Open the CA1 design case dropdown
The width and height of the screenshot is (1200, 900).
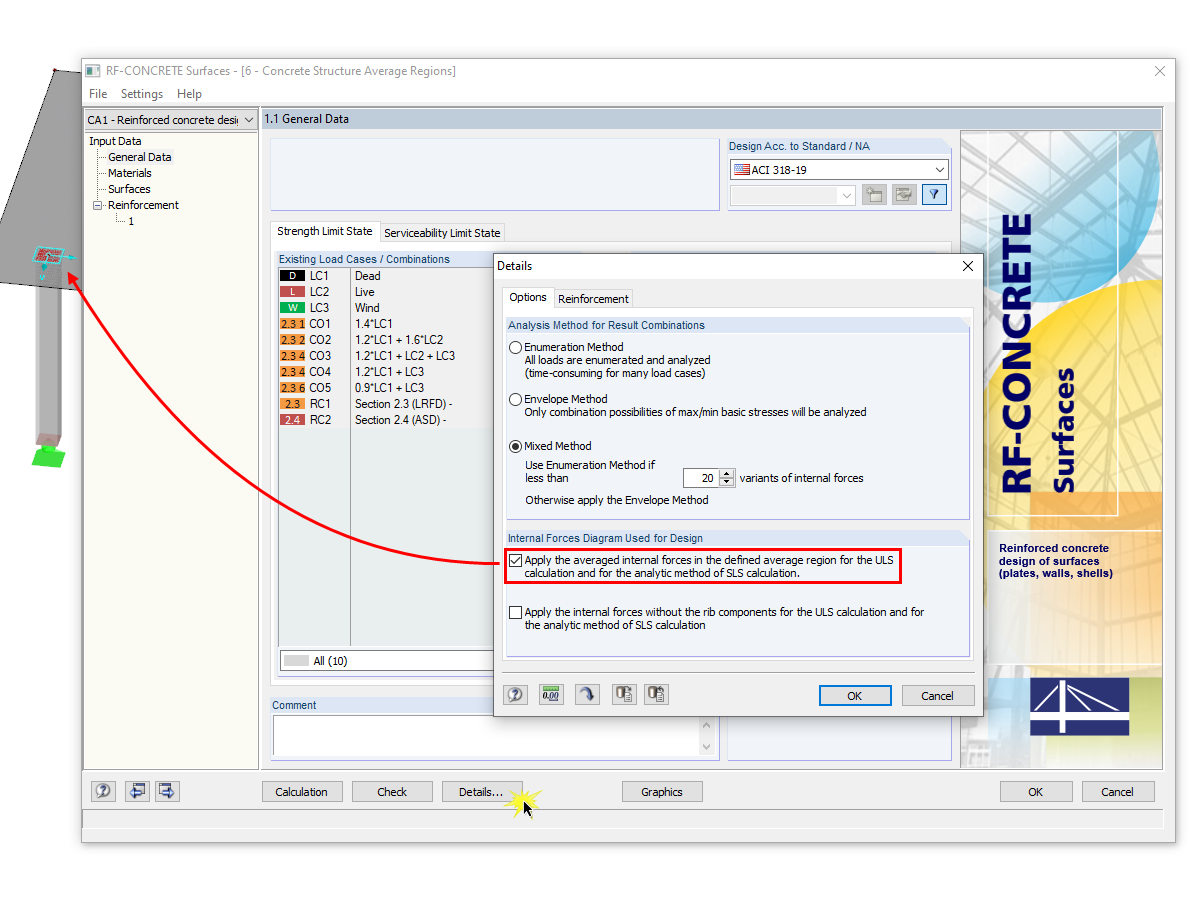(x=249, y=120)
